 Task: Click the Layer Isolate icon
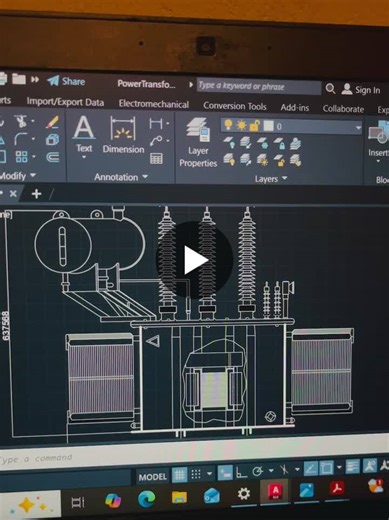(x=245, y=143)
